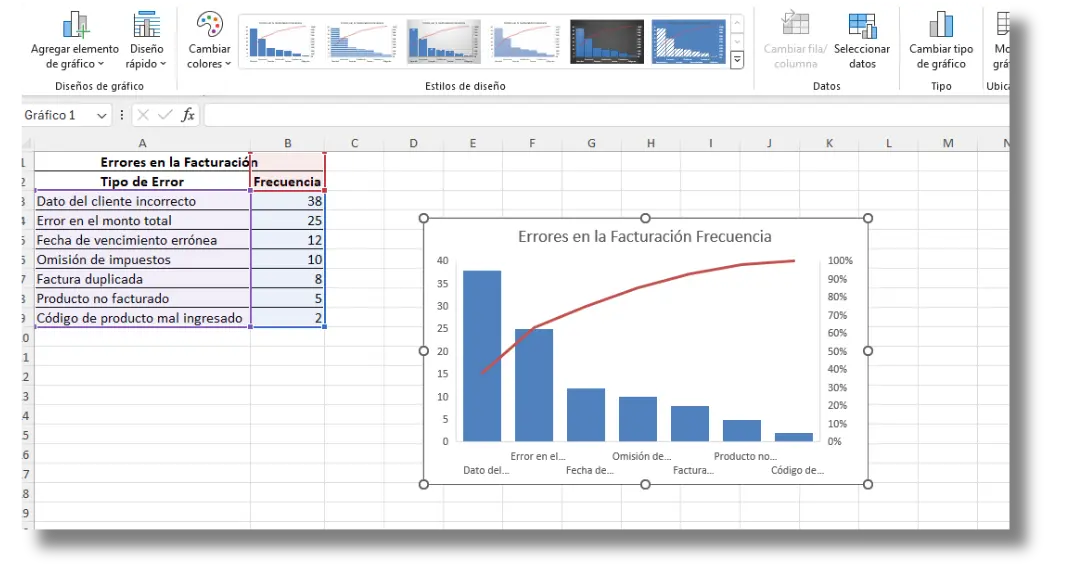
Task: Select first chart style thumbnail
Action: tap(281, 41)
